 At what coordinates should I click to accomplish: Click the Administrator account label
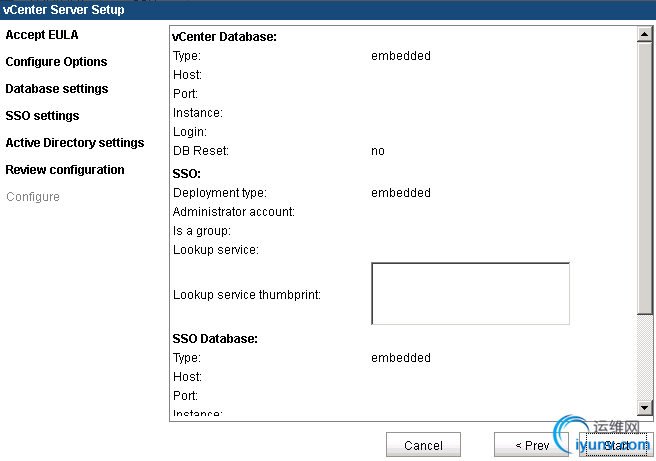click(x=233, y=212)
